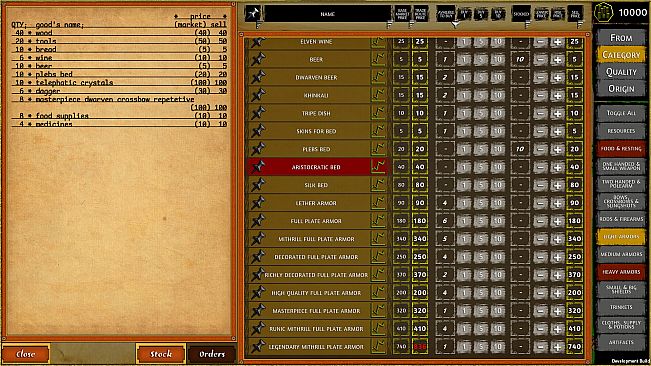Pin the Silk Bed item
651x366 pixels.
point(258,185)
